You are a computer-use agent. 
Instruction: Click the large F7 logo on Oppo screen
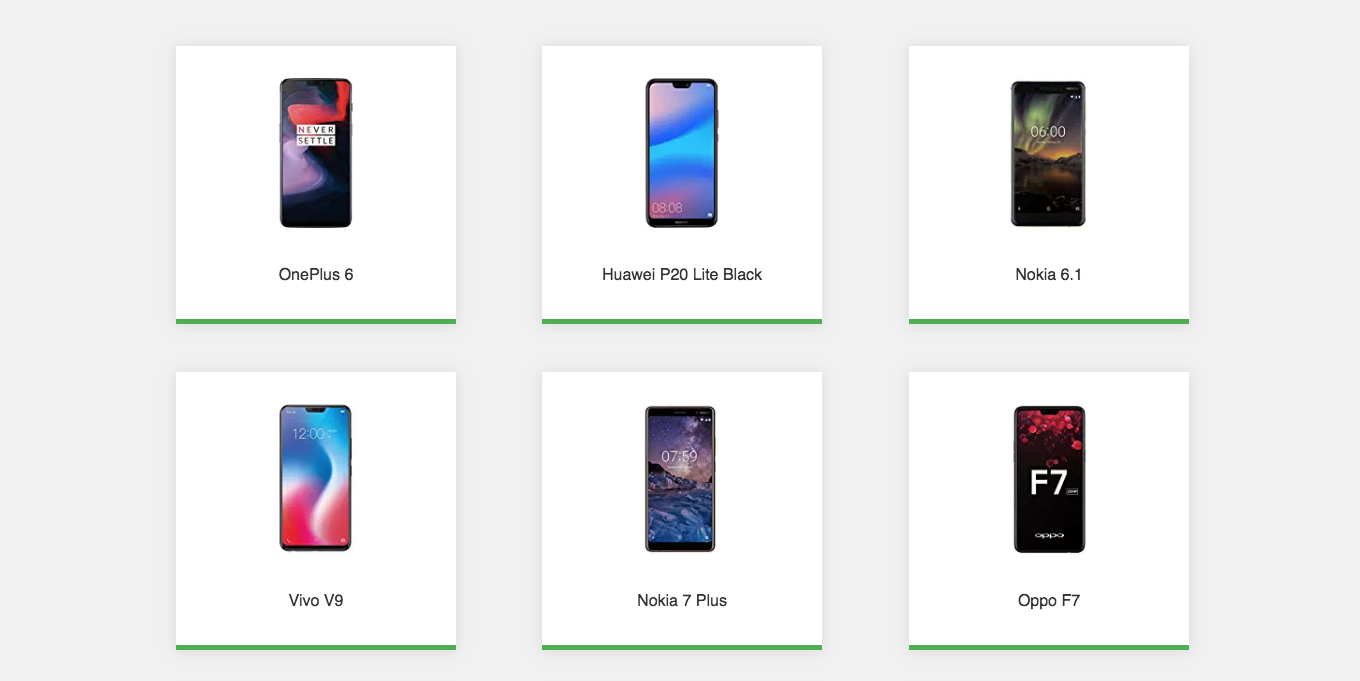[1048, 483]
